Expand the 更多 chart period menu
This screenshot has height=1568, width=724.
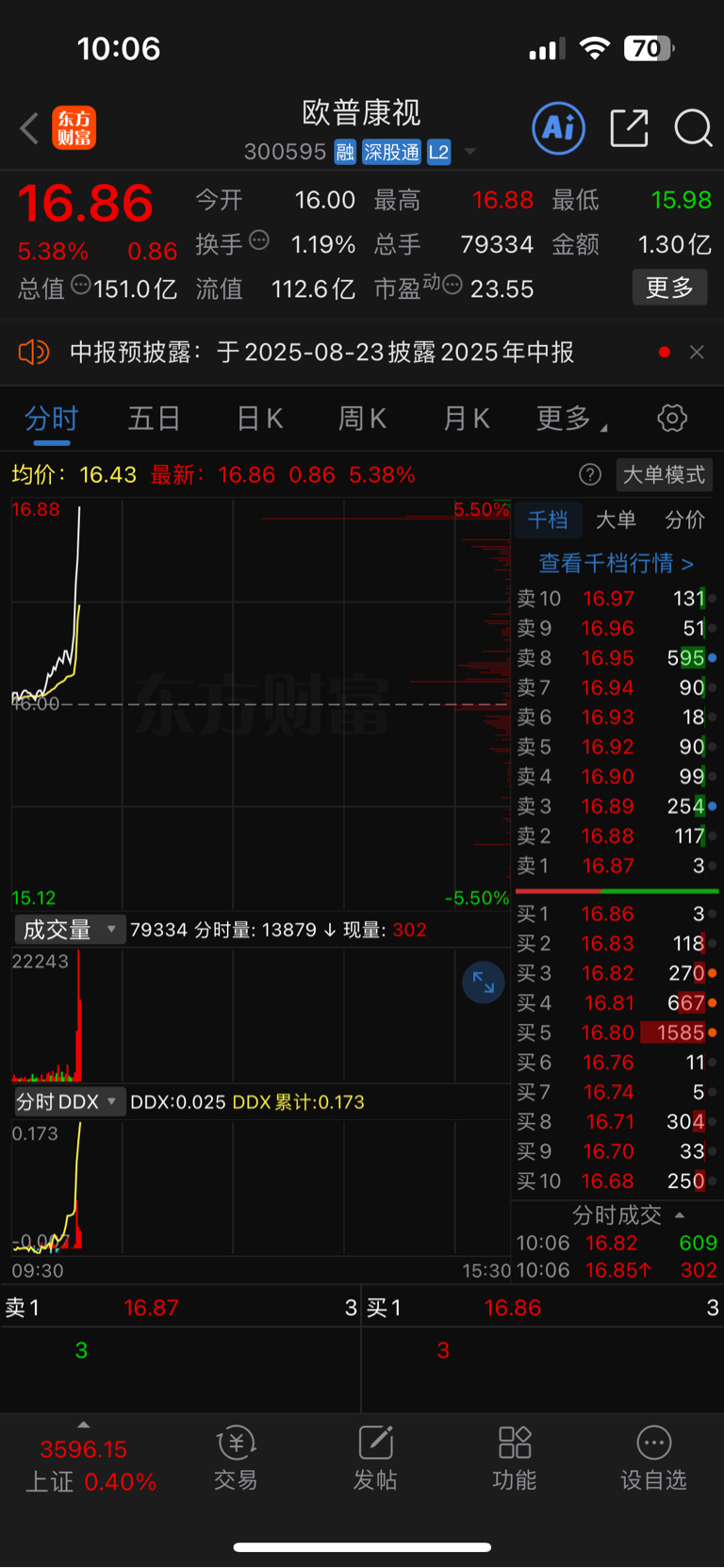coord(571,419)
